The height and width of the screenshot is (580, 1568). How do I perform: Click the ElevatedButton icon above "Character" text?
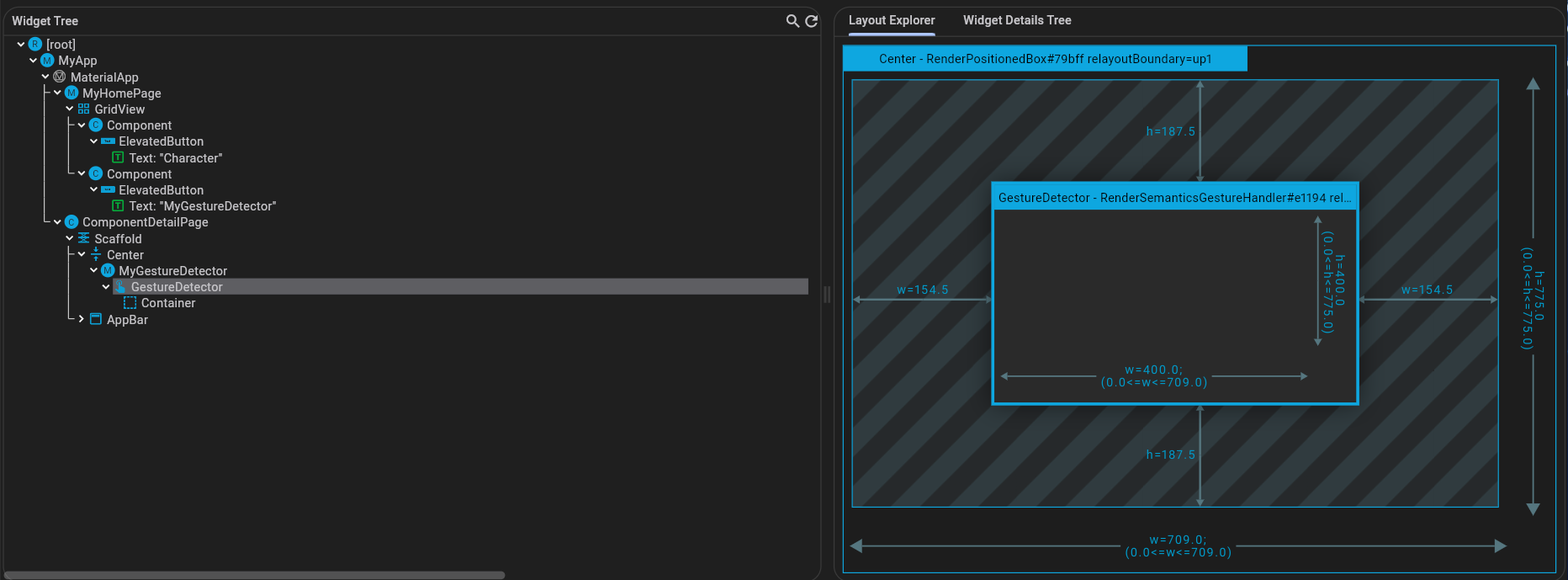tap(108, 141)
